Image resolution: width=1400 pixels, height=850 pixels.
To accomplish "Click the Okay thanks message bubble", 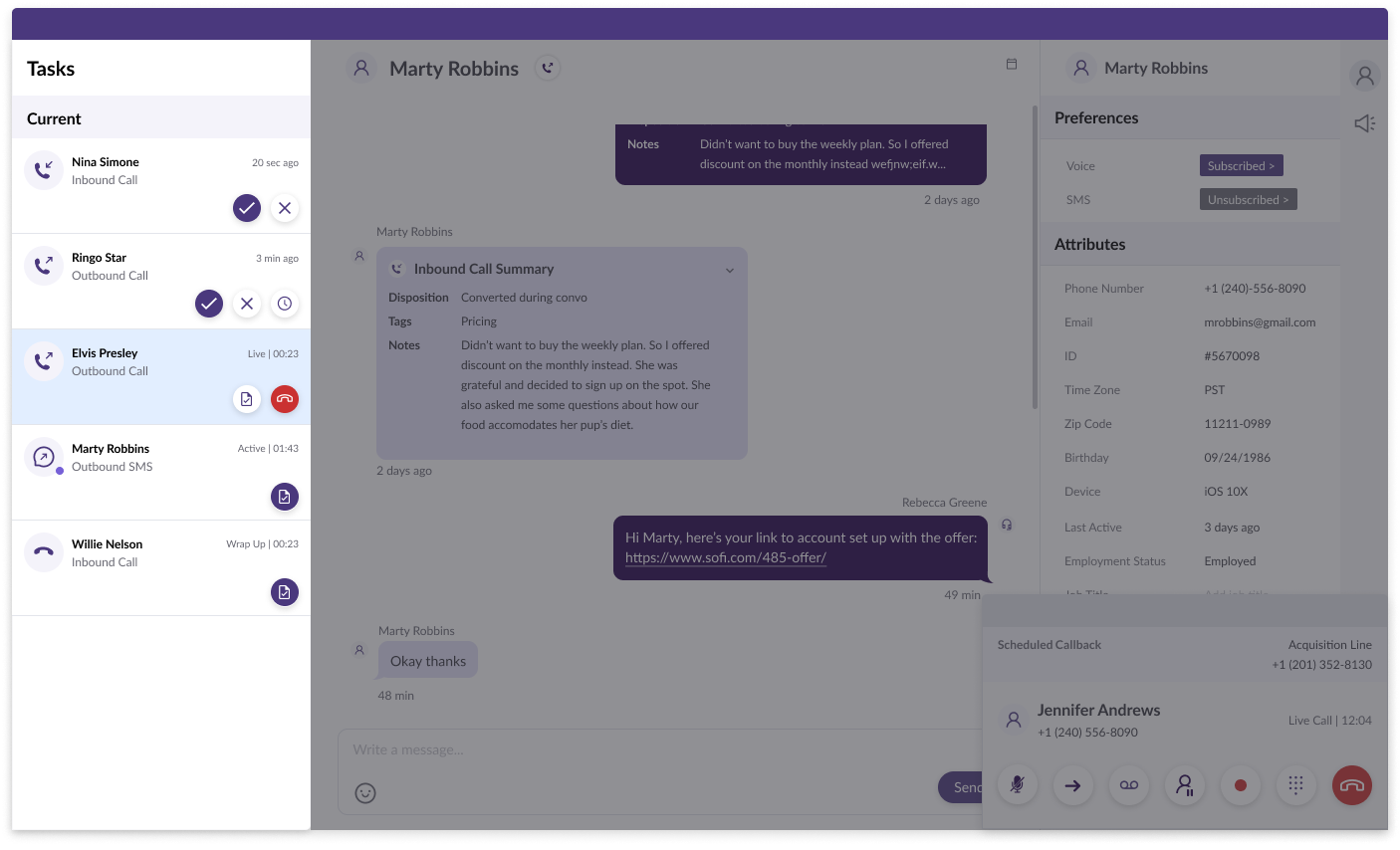I will pos(428,661).
